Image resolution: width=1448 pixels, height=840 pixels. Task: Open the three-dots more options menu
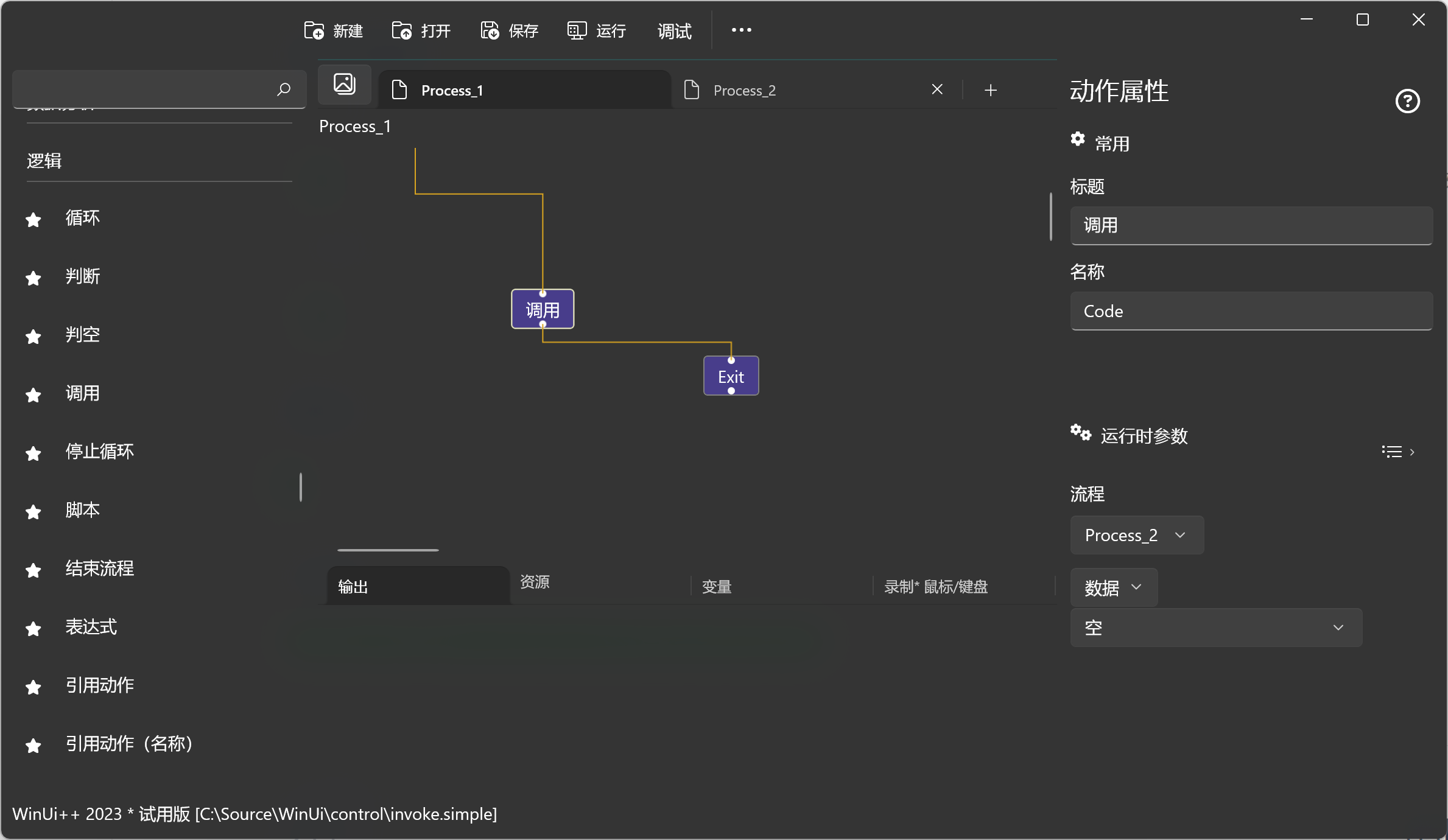[741, 30]
